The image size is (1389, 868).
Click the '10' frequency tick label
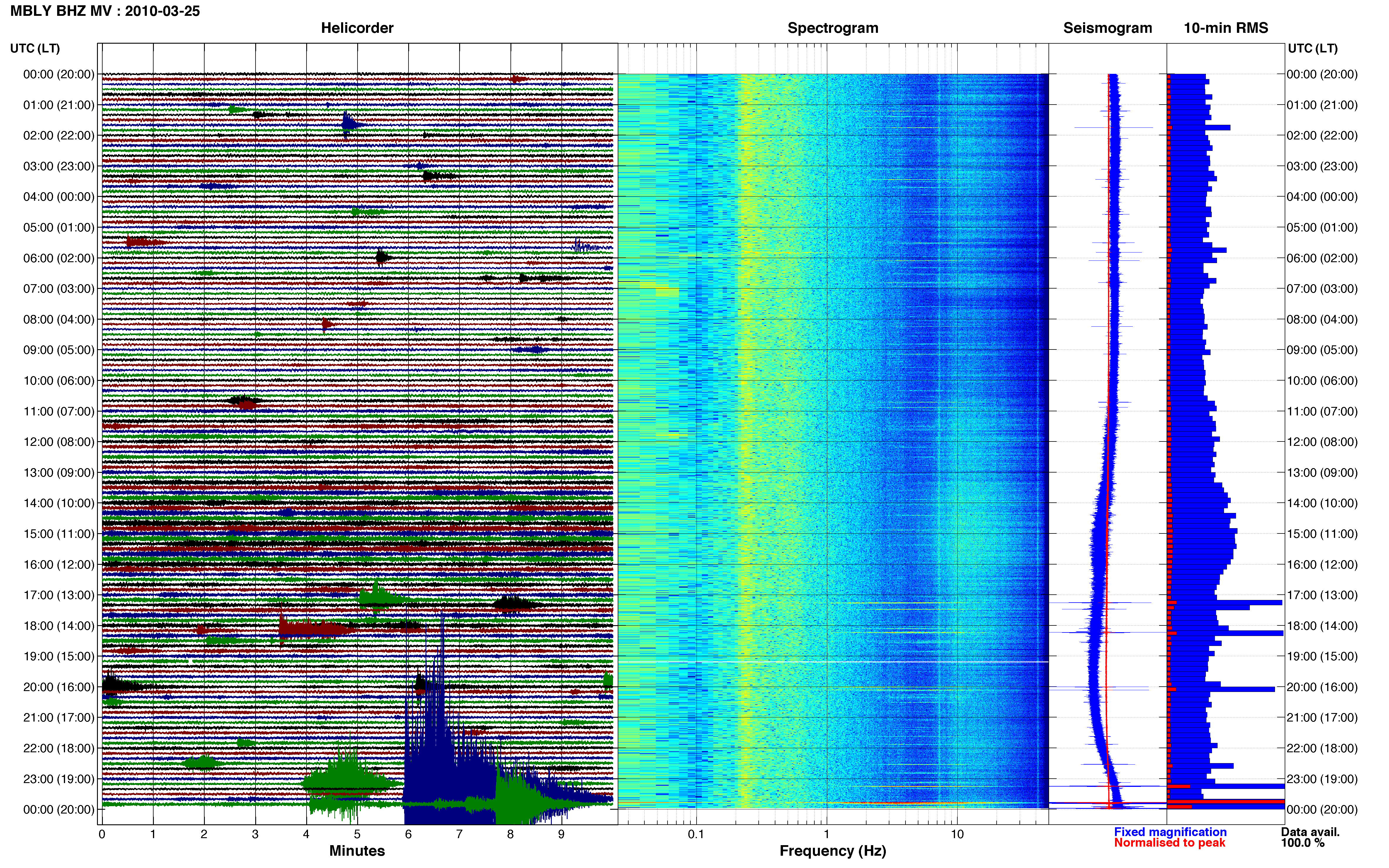click(957, 834)
